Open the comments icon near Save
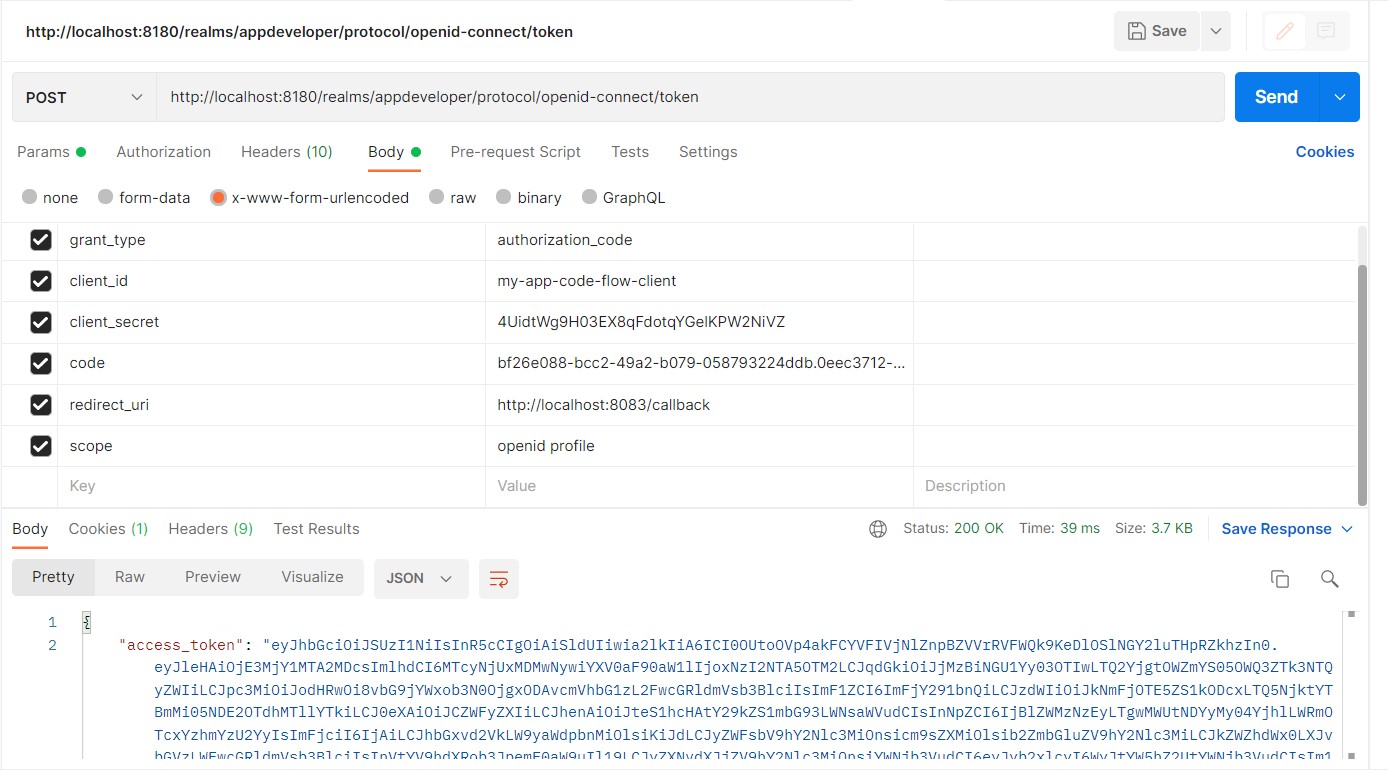Screen dimensions: 1388x773 [1326, 31]
